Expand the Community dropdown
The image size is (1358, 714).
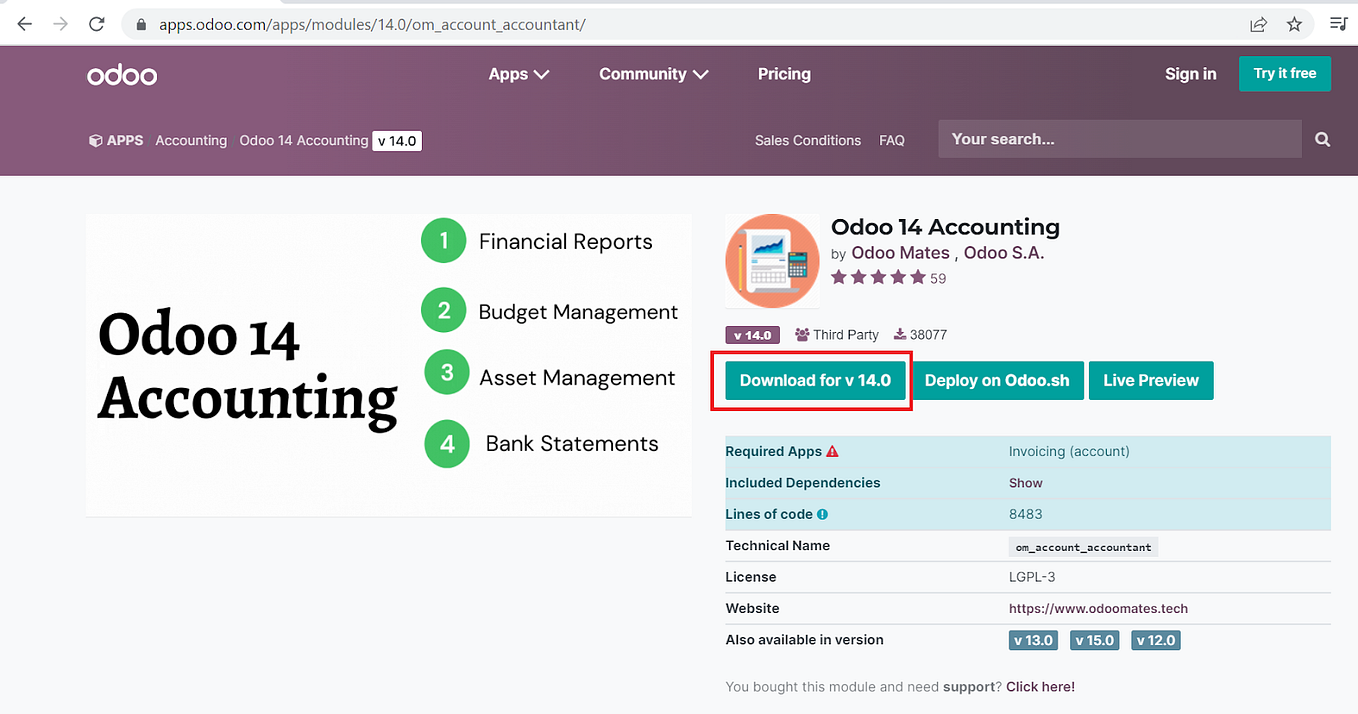click(653, 73)
